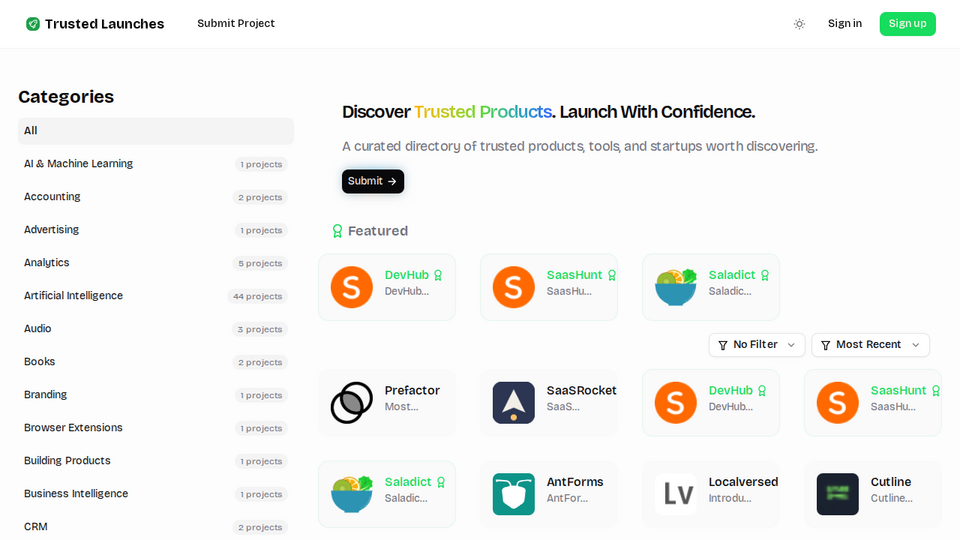Open the Saladict title in Featured row

point(732,275)
